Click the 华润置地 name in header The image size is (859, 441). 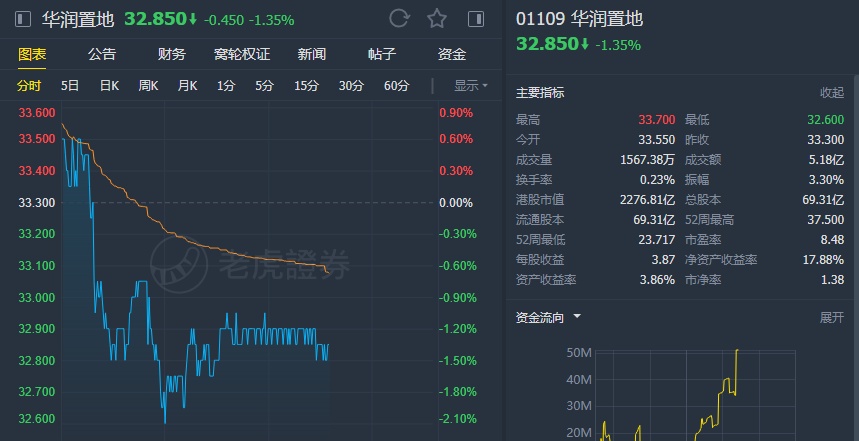click(x=78, y=20)
